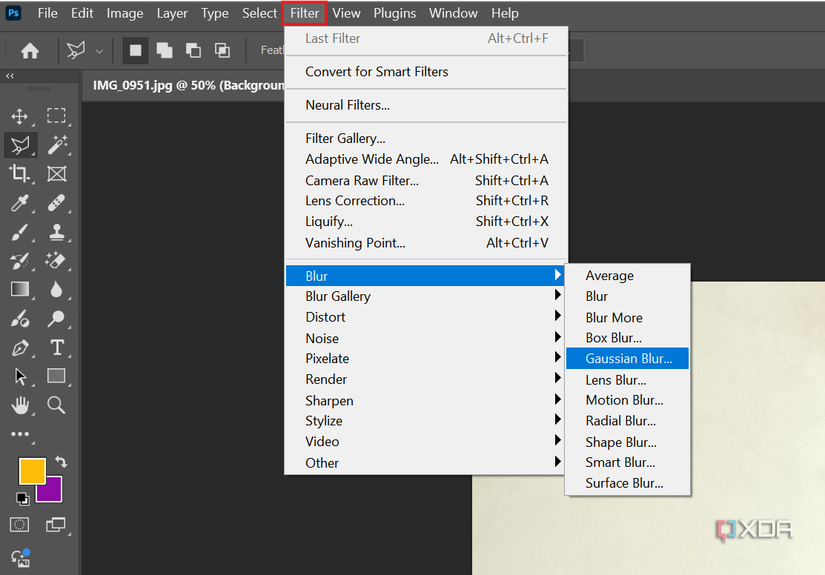Open the Edit Toolbar three-dots menu
The width and height of the screenshot is (825, 575).
pos(20,434)
